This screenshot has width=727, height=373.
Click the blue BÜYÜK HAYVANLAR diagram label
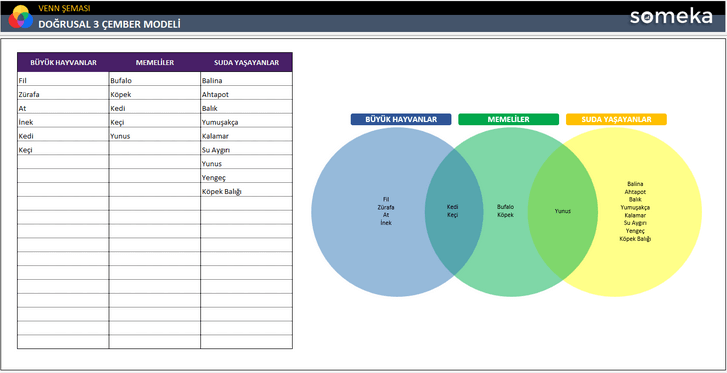click(x=401, y=119)
